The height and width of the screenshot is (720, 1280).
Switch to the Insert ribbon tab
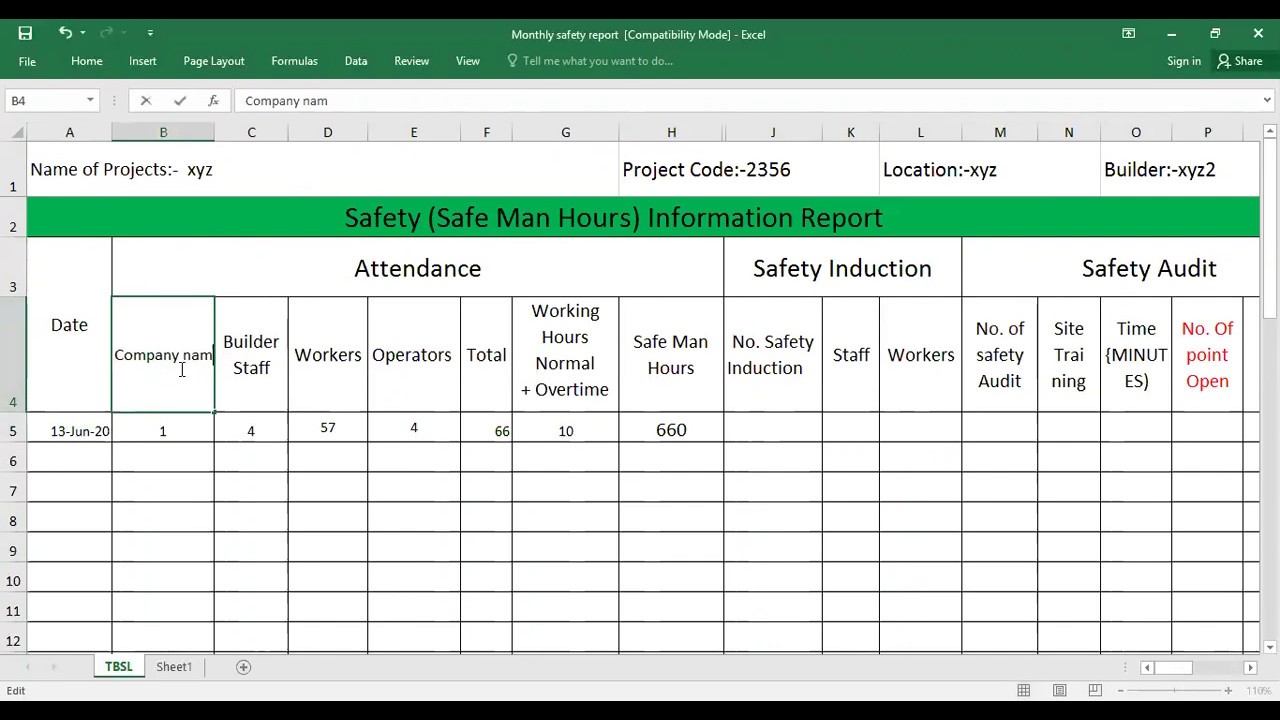(x=143, y=61)
